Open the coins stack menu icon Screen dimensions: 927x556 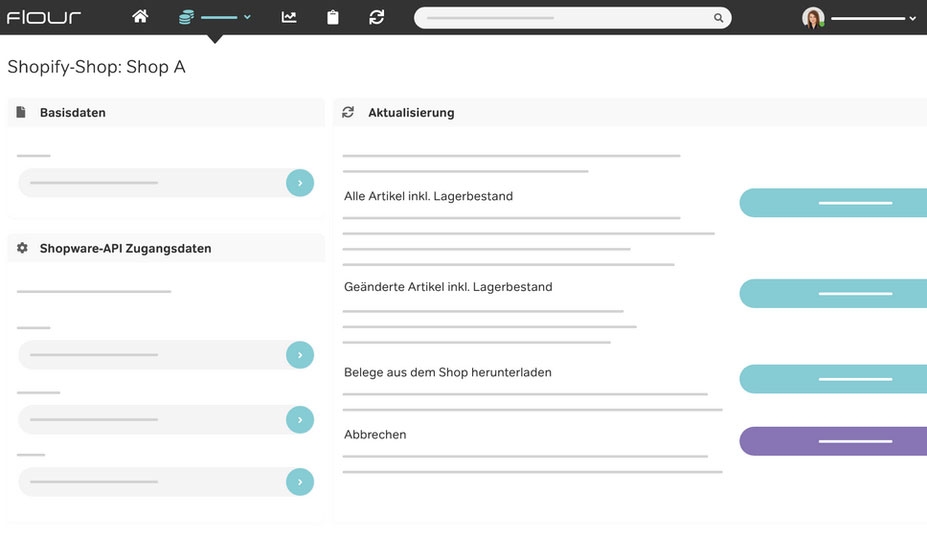[186, 17]
